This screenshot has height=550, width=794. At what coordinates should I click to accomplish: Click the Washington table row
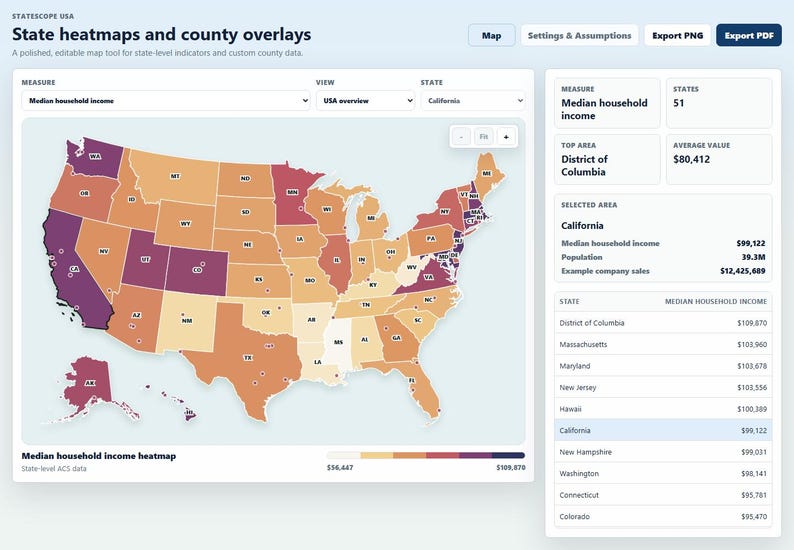click(663, 474)
